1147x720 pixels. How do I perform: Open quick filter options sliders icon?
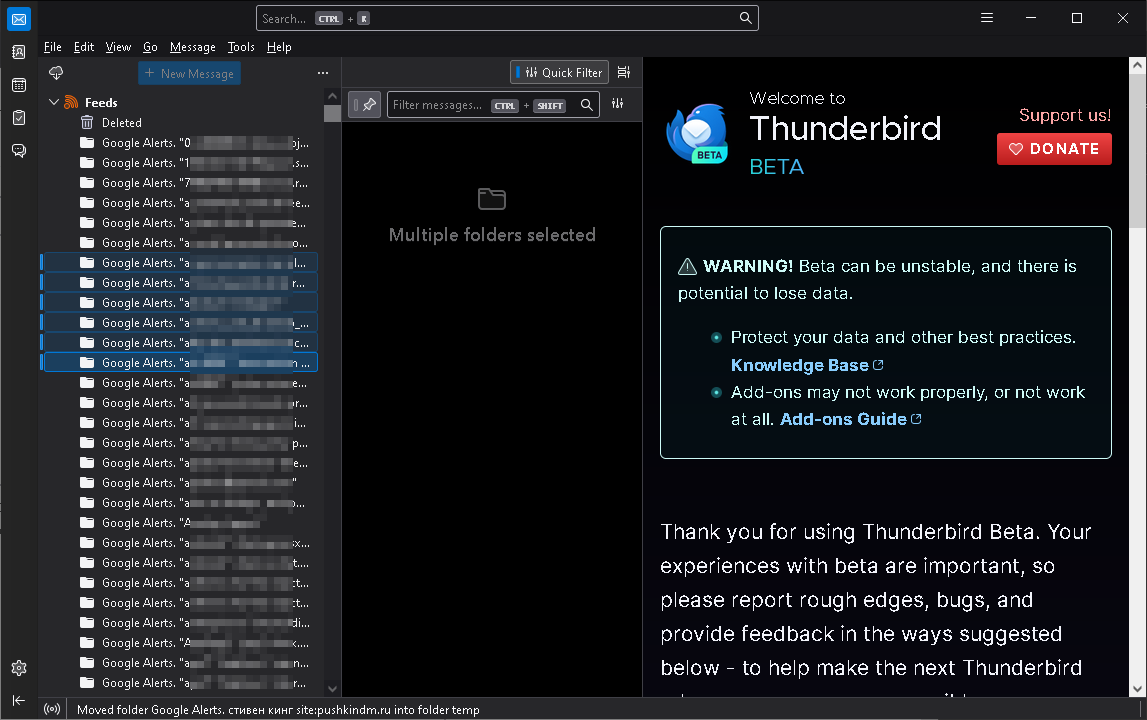point(617,104)
